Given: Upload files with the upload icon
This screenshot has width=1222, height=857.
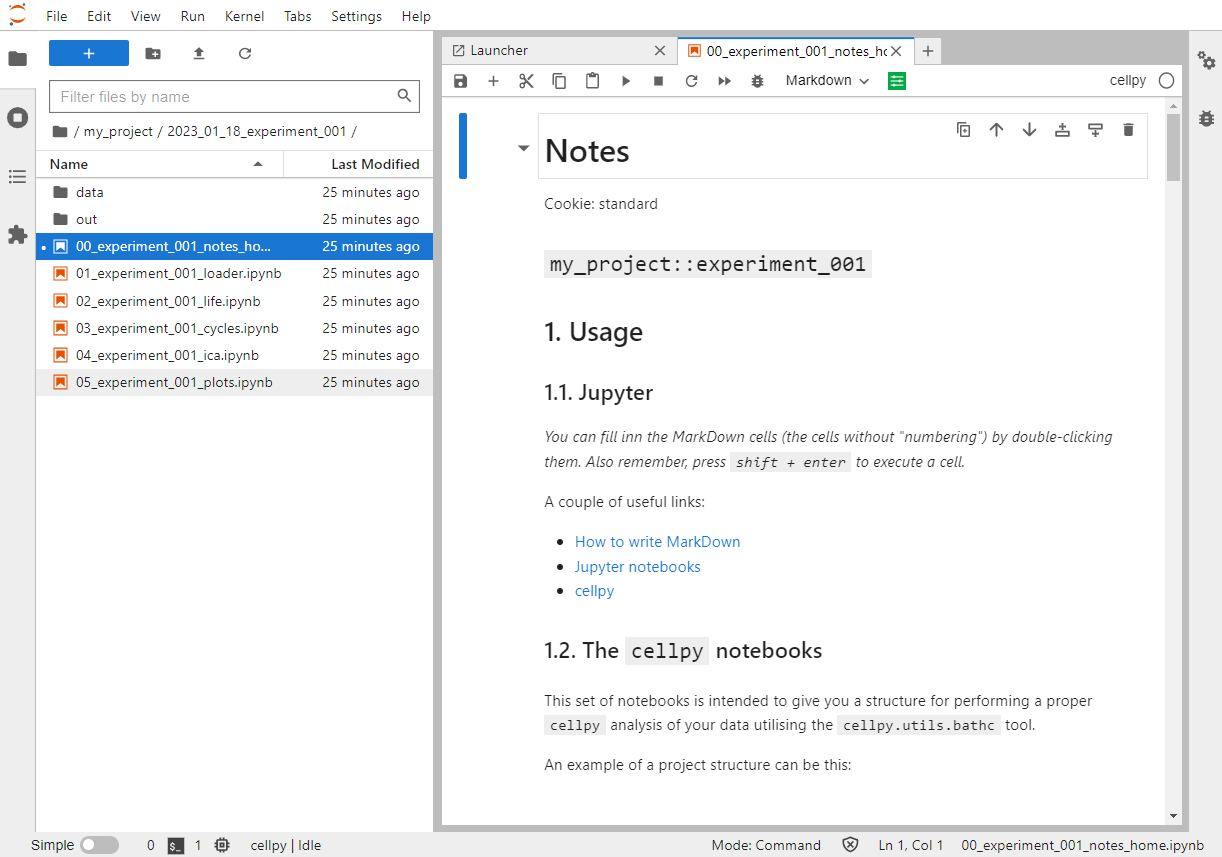Looking at the screenshot, I should 199,53.
